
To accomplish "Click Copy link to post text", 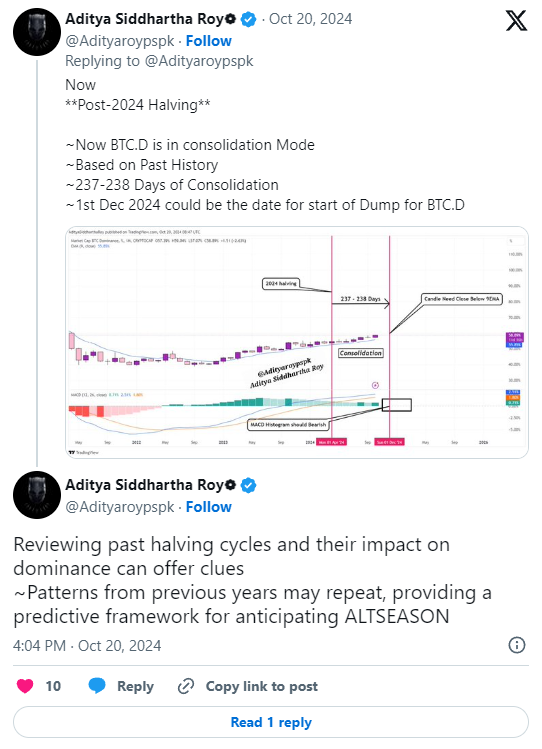I will click(262, 686).
